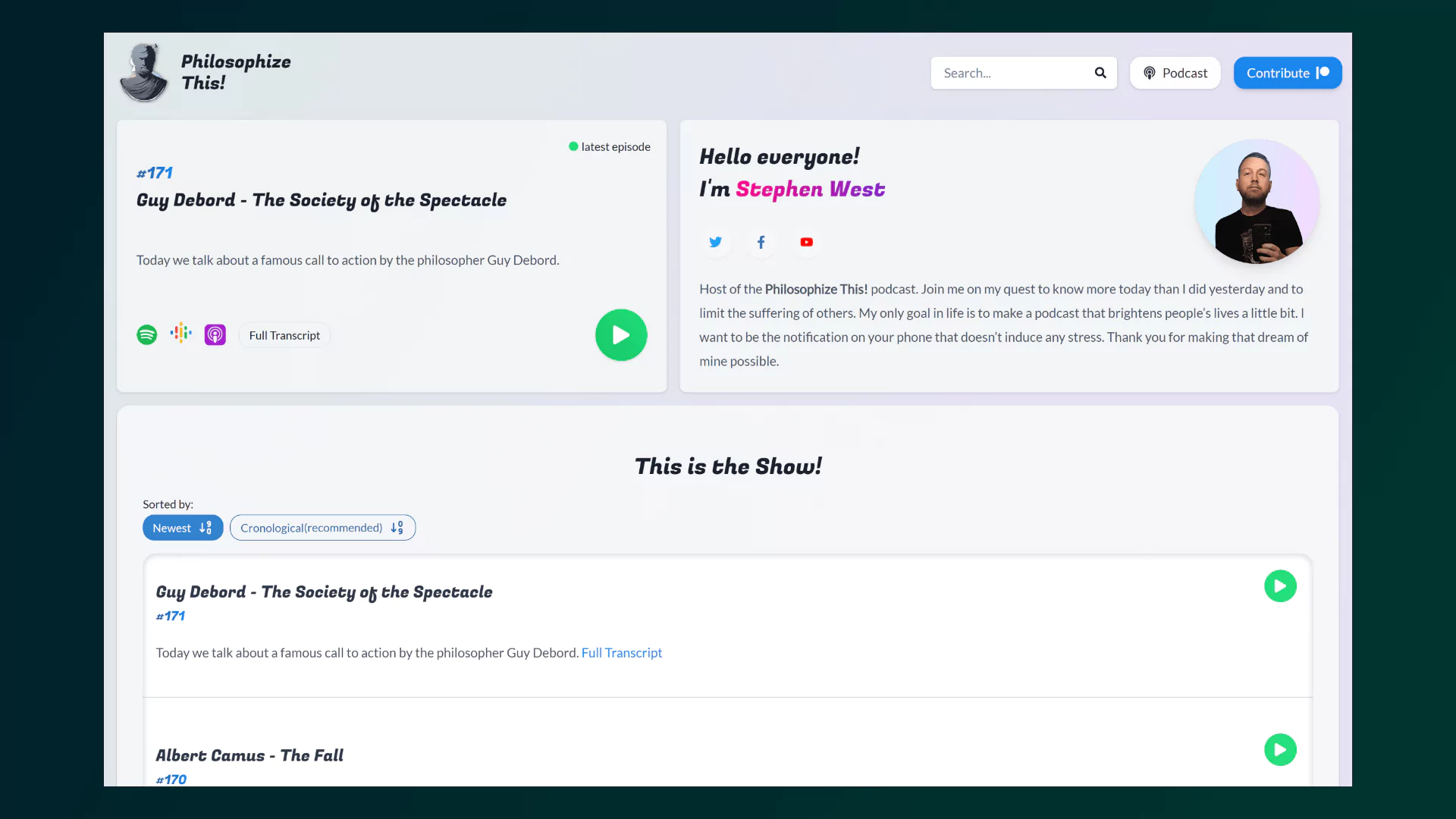
Task: Visit Stephen West's Twitter profile
Action: [715, 242]
